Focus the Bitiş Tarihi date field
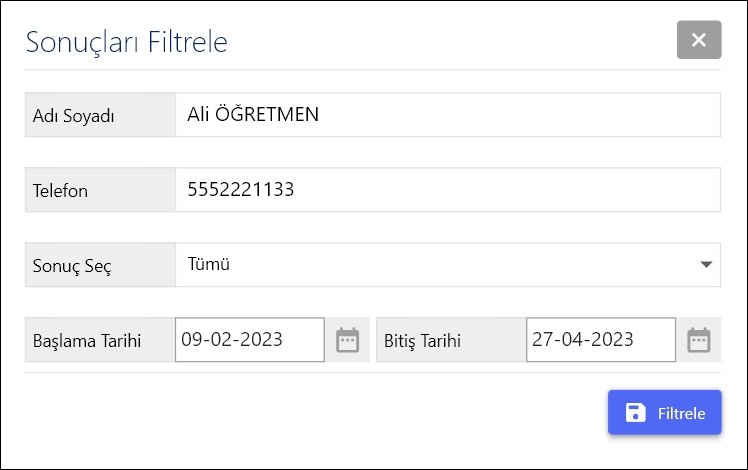The height and width of the screenshot is (470, 748). [600, 340]
